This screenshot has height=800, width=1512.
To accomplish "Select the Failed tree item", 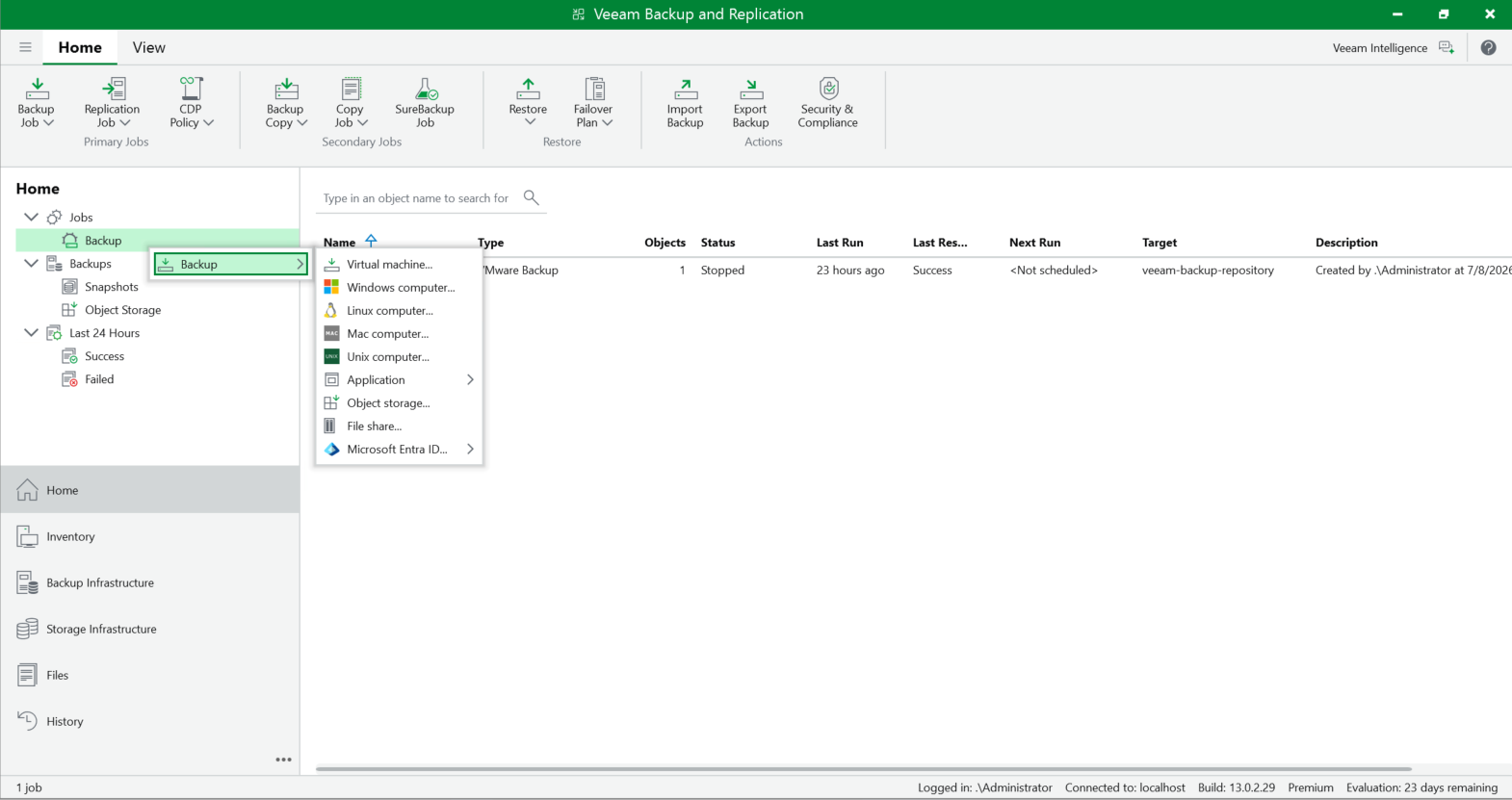I will pos(99,379).
